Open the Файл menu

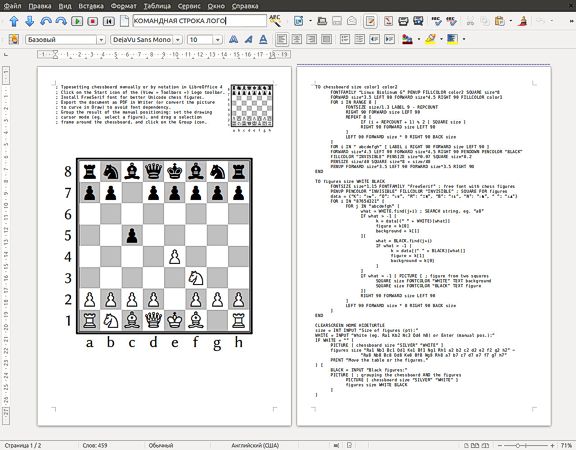pos(12,6)
